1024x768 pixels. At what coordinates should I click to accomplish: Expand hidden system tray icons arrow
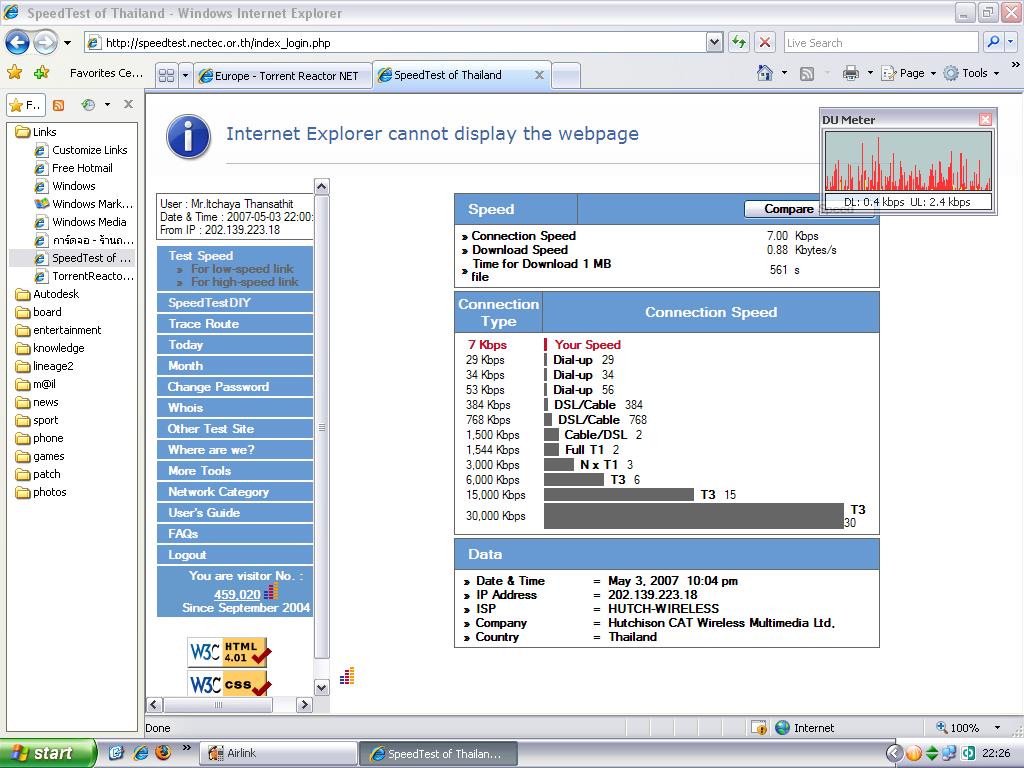(x=894, y=753)
